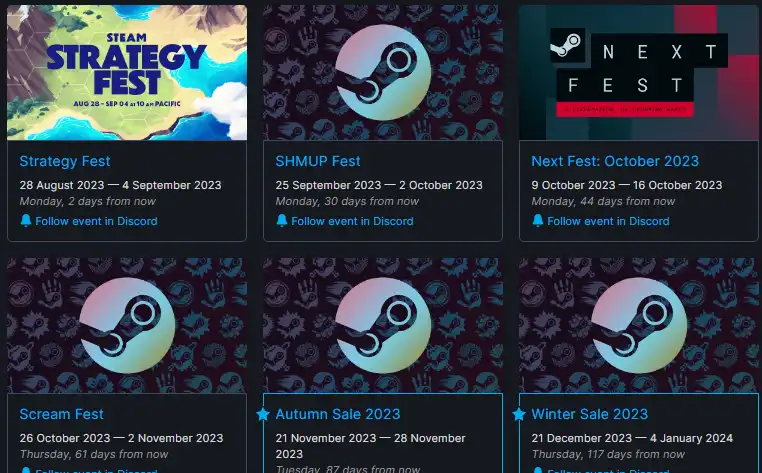
Task: Click the Steam Strategy Fest banner image
Action: 127,72
